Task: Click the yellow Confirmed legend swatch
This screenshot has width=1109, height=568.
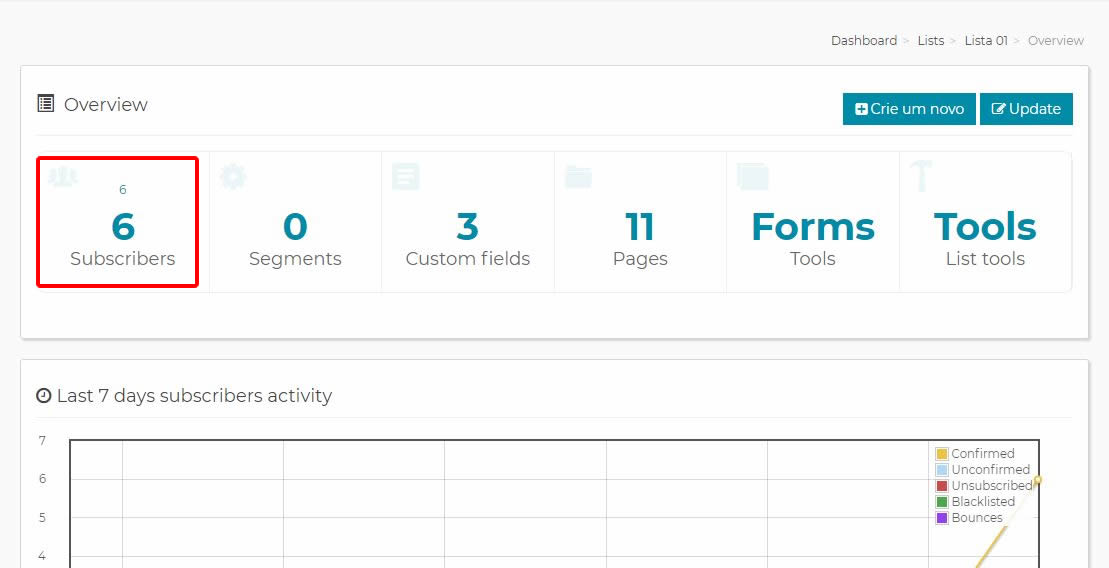Action: tap(941, 453)
